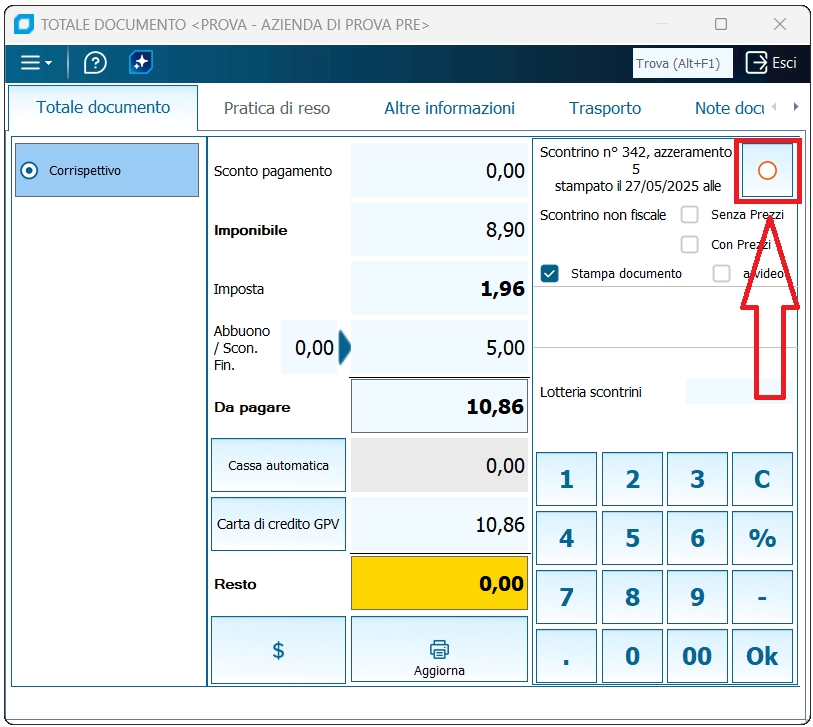Click the Esci exit button
Viewport: 813px width, 727px height.
pos(771,63)
